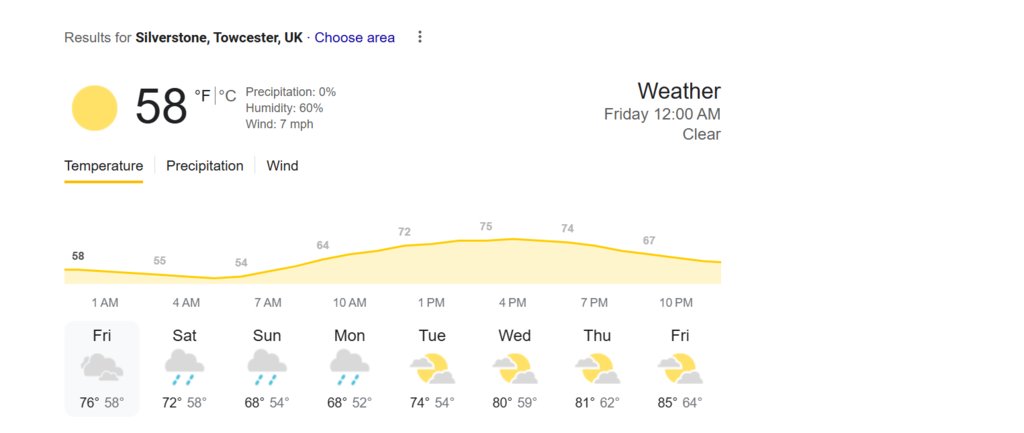
Task: Click the 10 PM hour label
Action: tap(676, 303)
